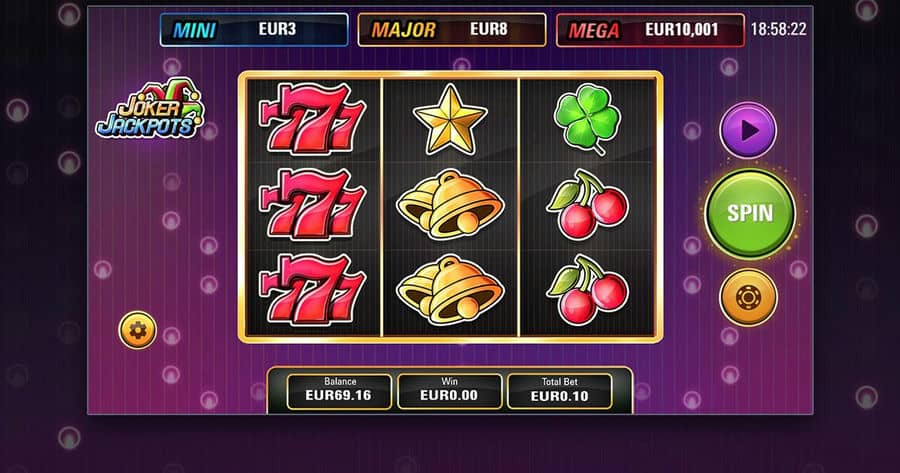900x473 pixels.
Task: Click the top red 777 symbol
Action: [x=312, y=119]
